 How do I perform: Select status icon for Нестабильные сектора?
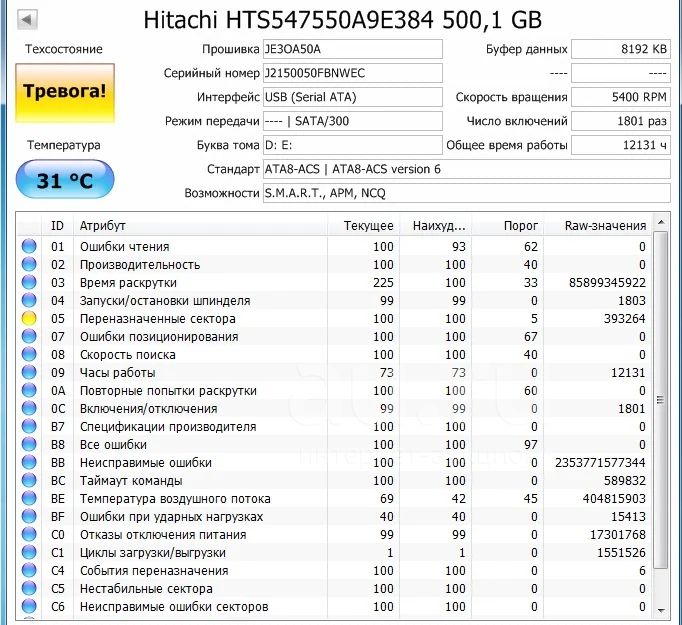click(29, 588)
